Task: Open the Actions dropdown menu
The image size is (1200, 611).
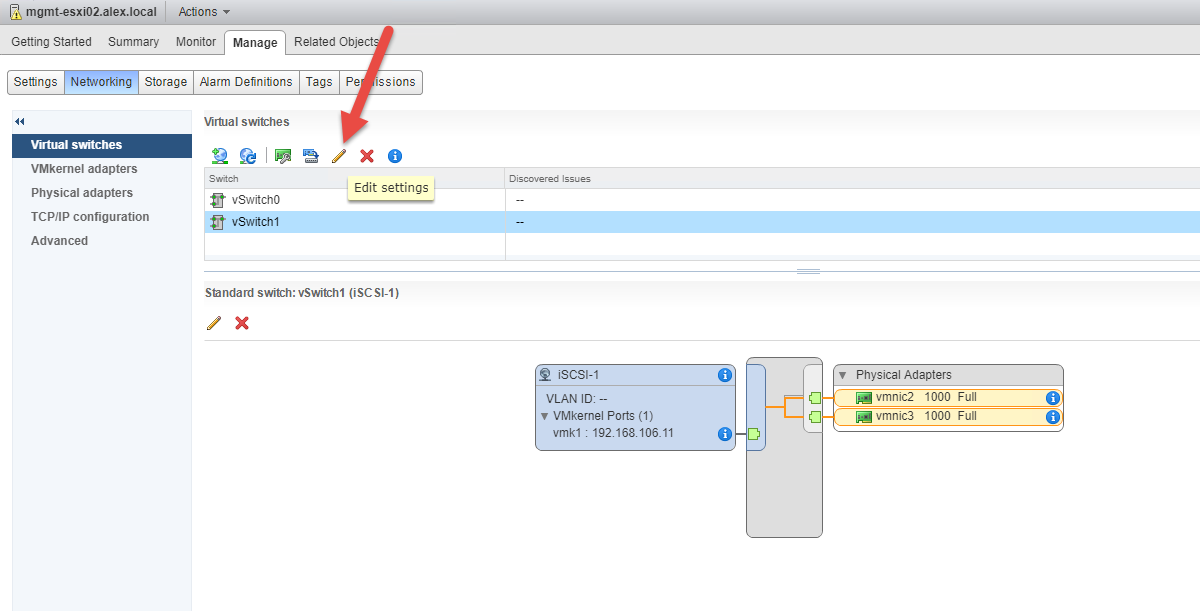Action: tap(204, 12)
